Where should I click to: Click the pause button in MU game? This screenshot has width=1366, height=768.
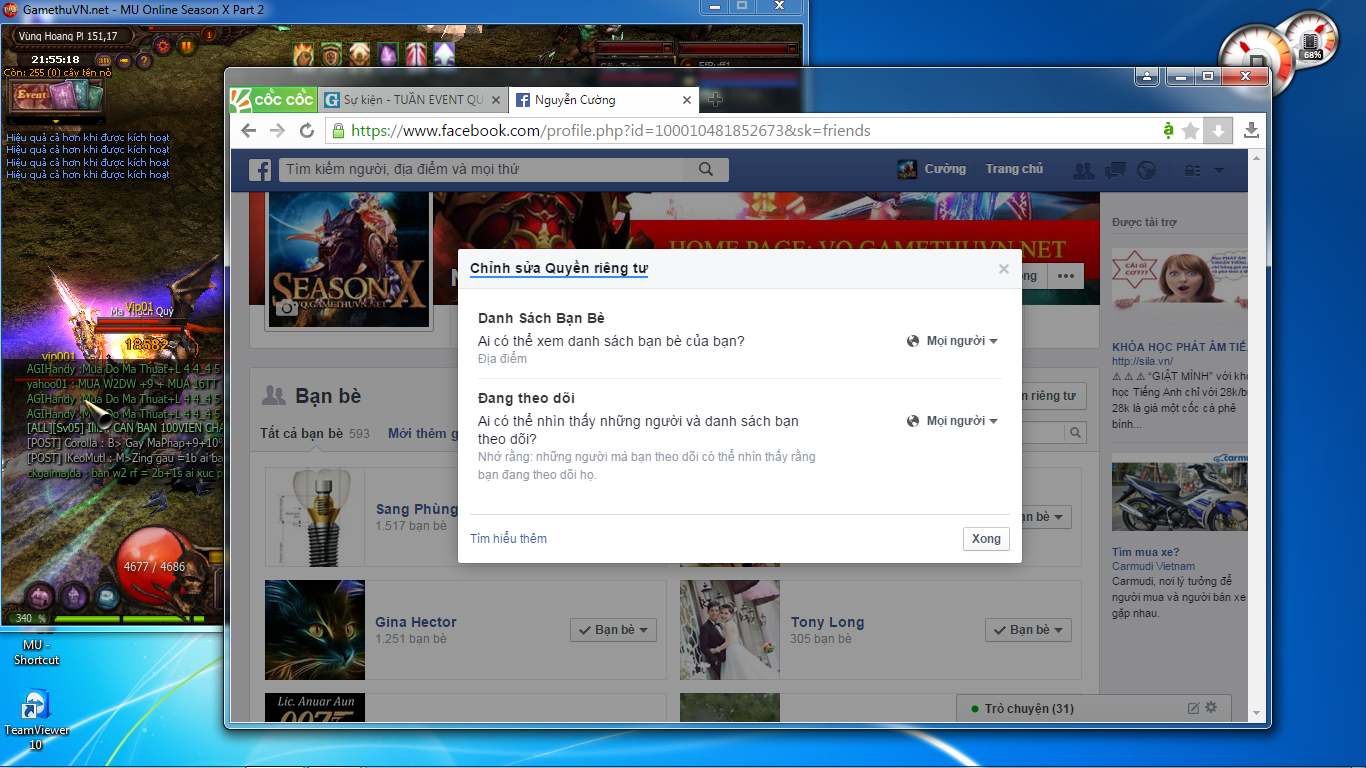coord(186,45)
